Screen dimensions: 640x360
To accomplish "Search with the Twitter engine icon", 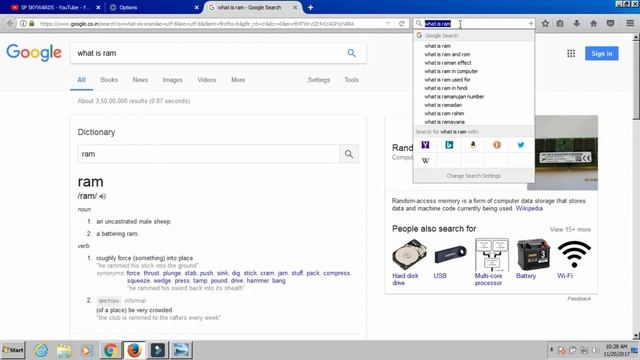I will [x=521, y=145].
